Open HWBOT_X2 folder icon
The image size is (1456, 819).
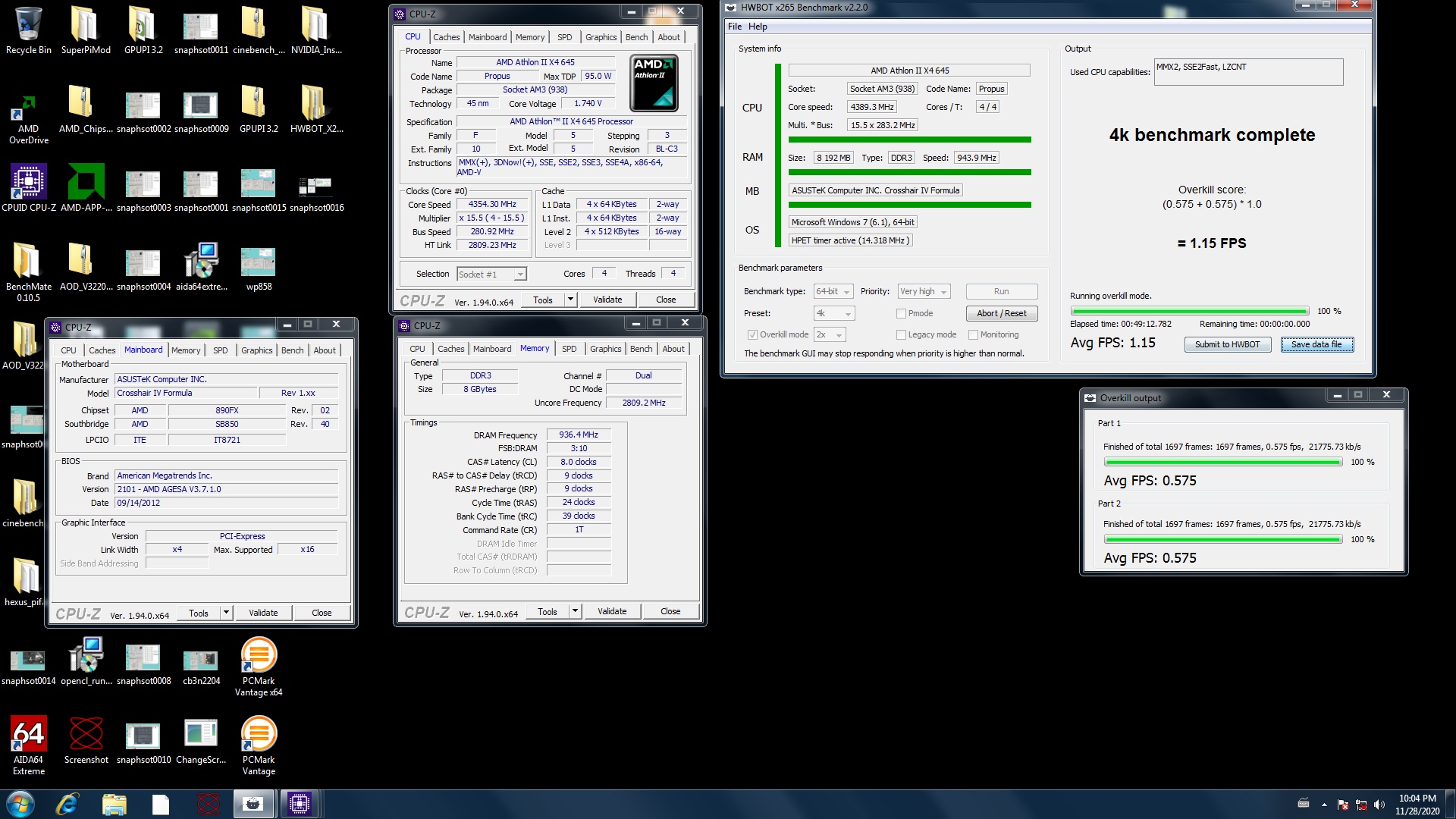pos(316,108)
